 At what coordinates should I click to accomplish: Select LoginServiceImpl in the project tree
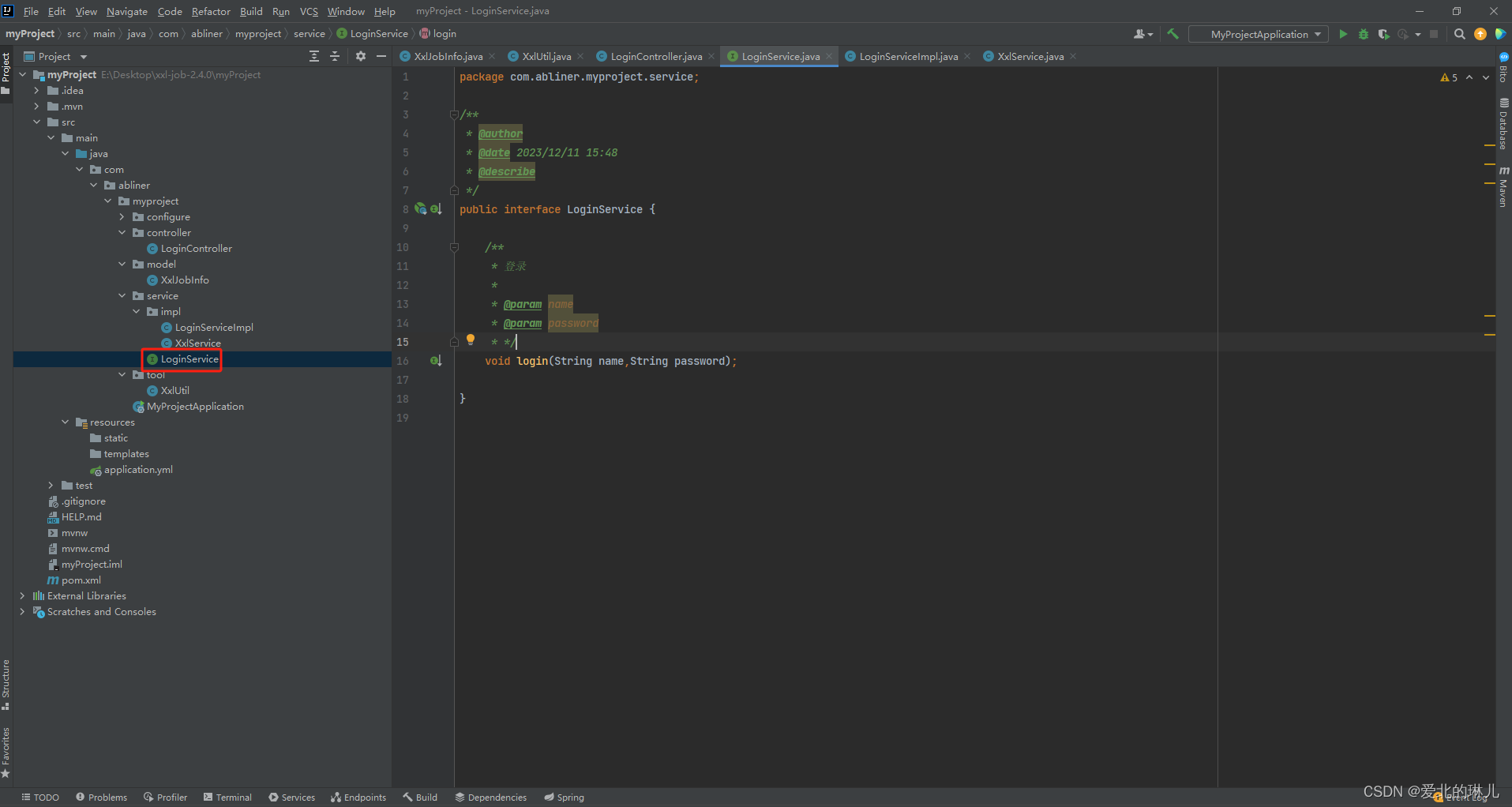(214, 328)
